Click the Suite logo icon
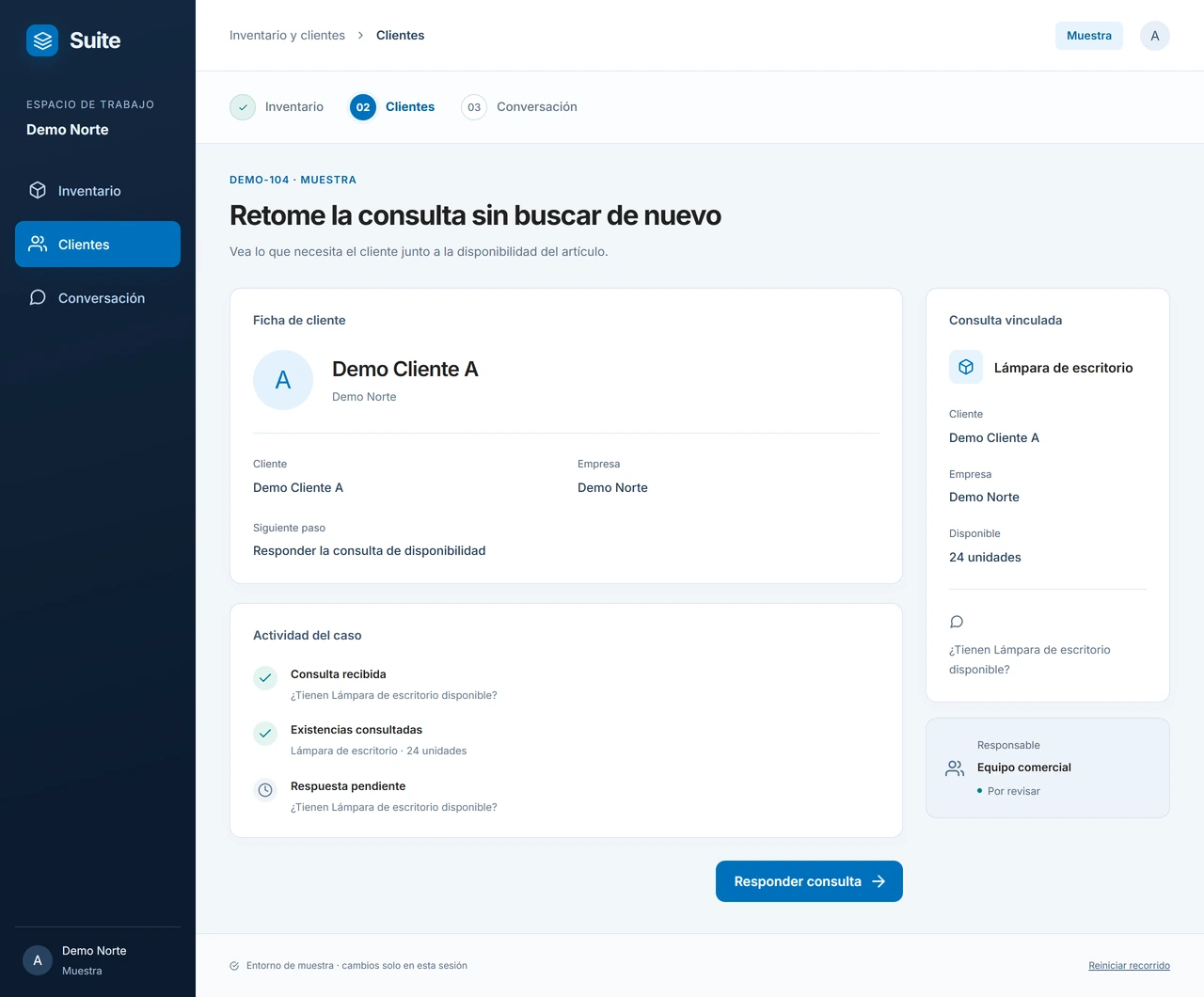The height and width of the screenshot is (997, 1204). (42, 40)
